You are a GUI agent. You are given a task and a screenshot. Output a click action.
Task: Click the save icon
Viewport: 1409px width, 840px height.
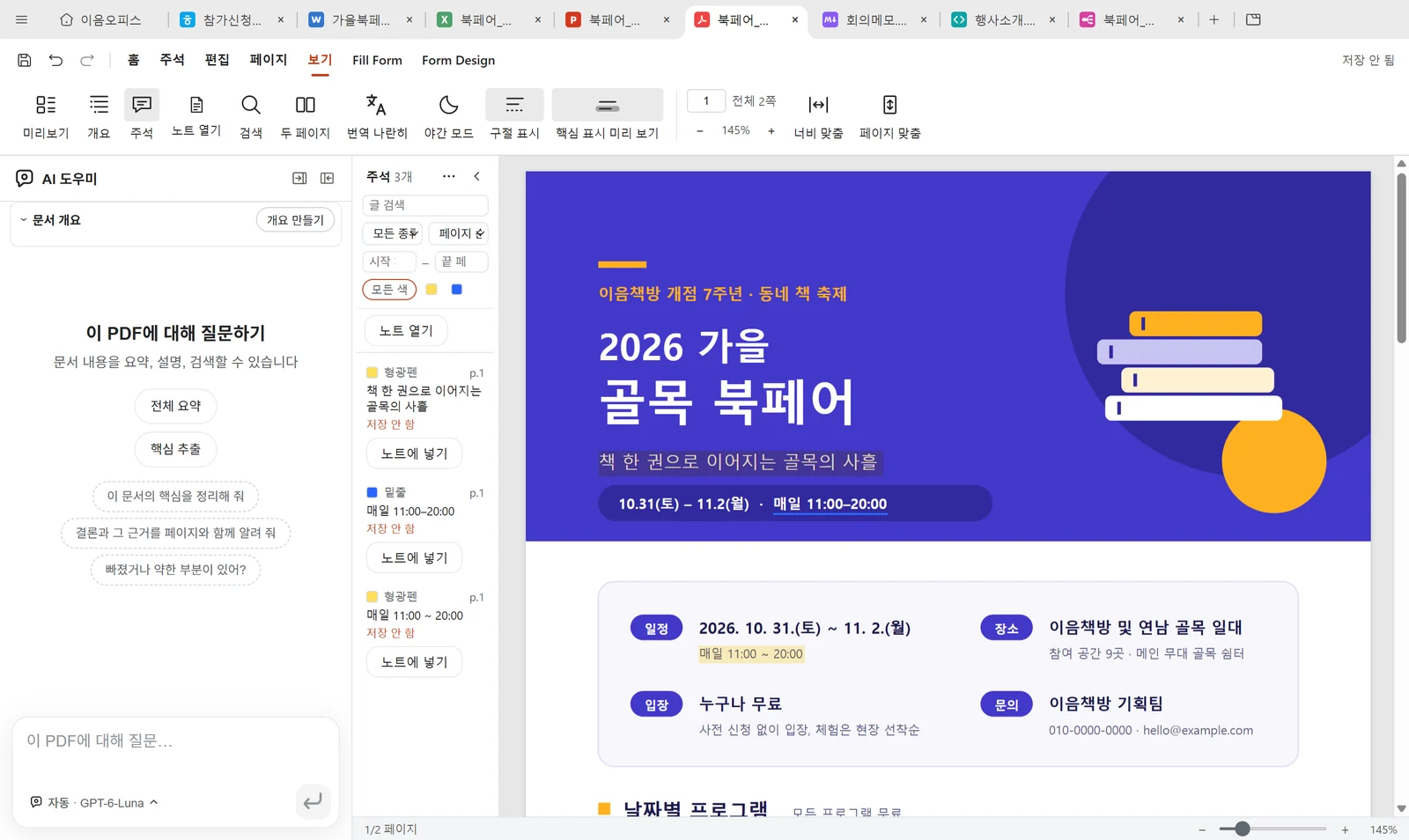tap(25, 60)
